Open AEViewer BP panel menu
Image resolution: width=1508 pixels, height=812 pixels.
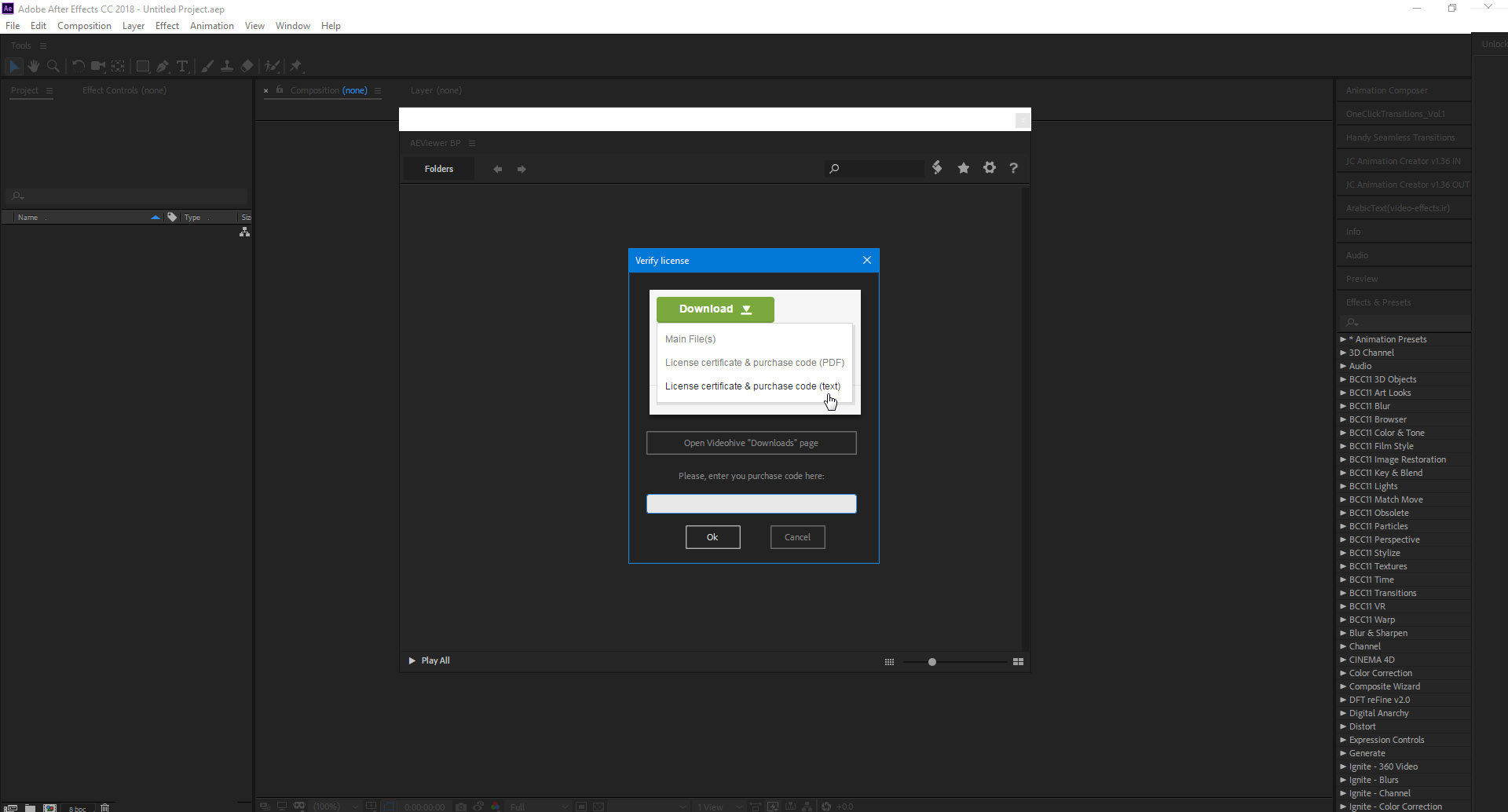coord(472,143)
